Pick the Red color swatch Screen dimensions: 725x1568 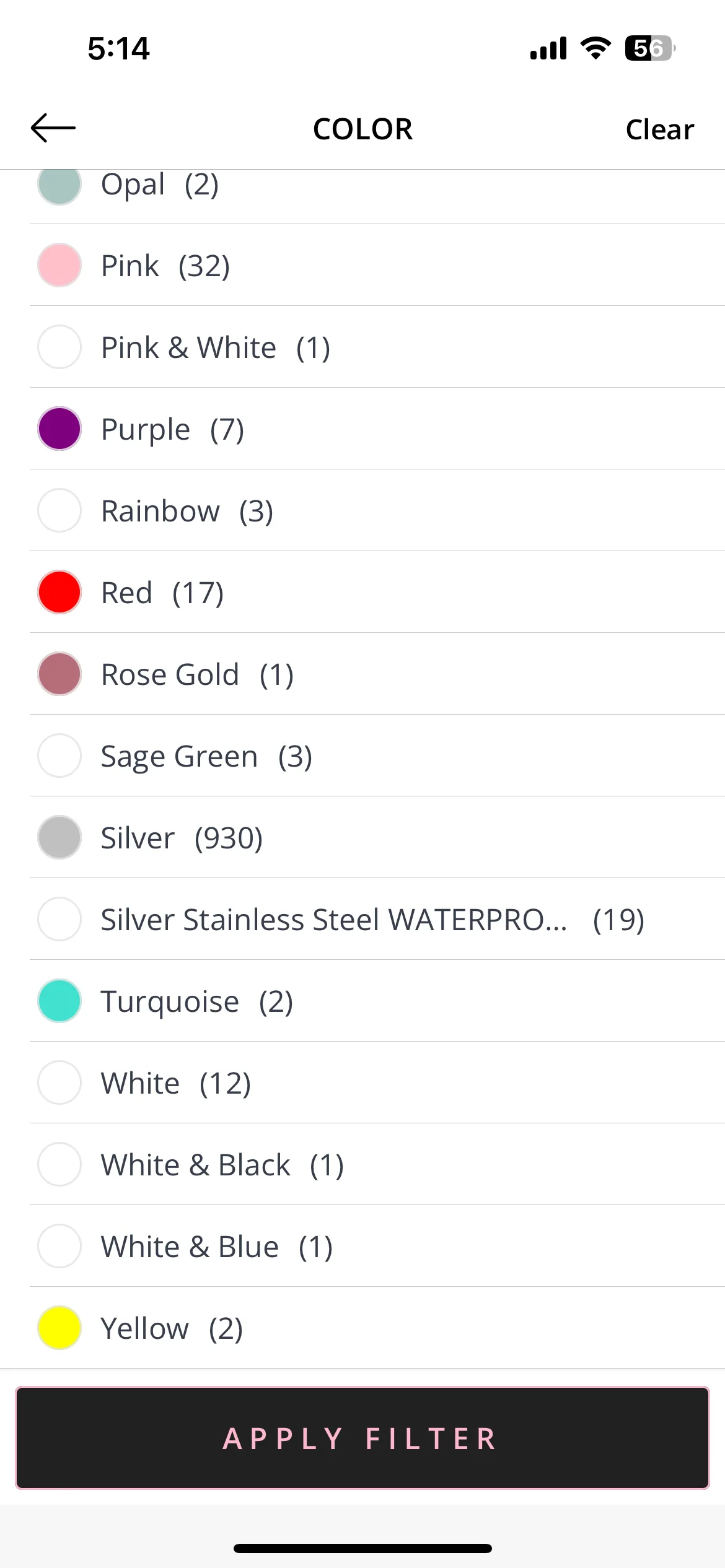(59, 592)
